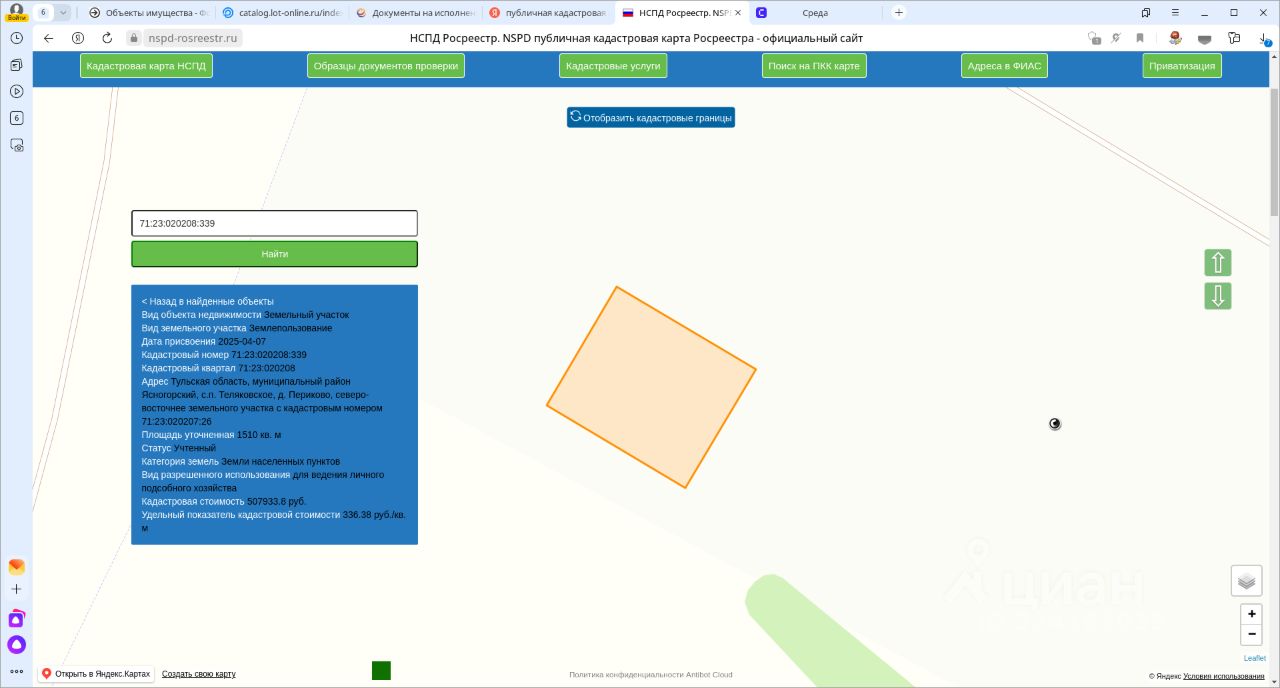This screenshot has height=688, width=1280.
Task: Switch to the Среда tab
Action: 813,13
